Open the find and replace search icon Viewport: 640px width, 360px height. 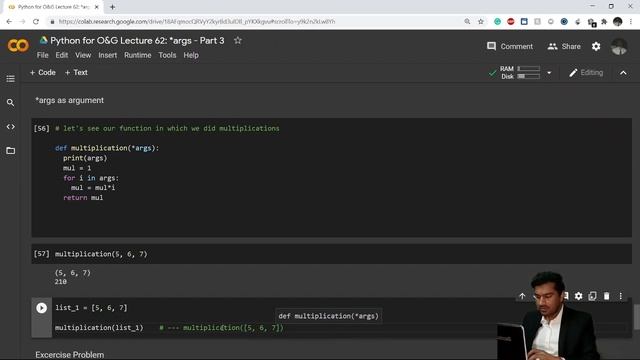(x=11, y=102)
